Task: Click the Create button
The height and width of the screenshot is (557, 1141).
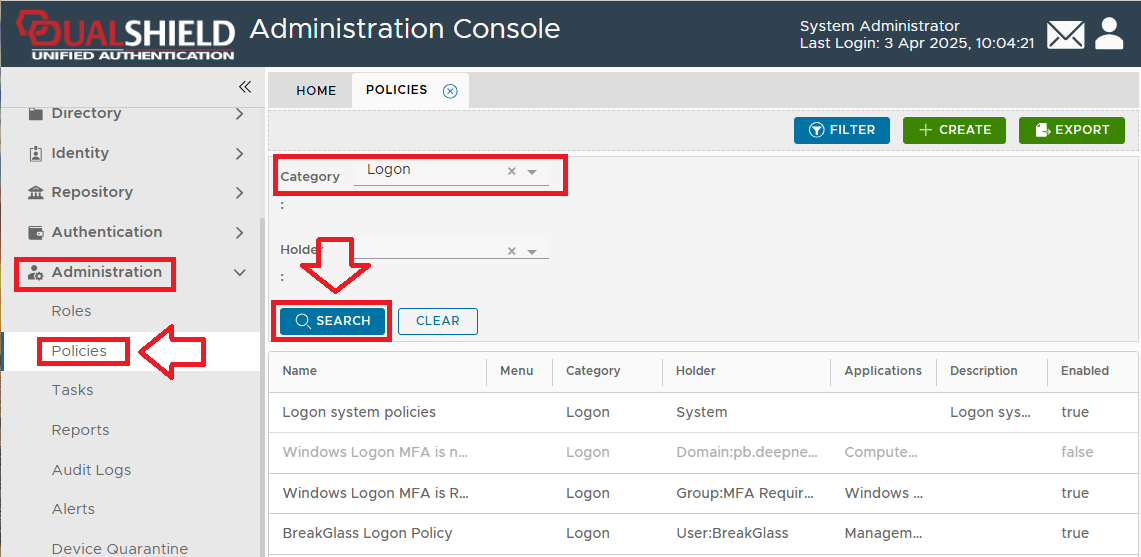Action: pos(954,130)
